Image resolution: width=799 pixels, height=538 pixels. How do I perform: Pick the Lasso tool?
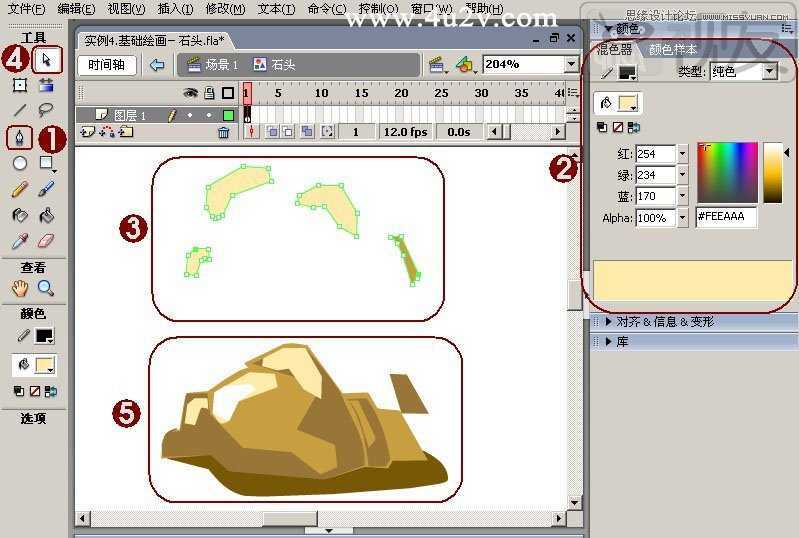(46, 110)
